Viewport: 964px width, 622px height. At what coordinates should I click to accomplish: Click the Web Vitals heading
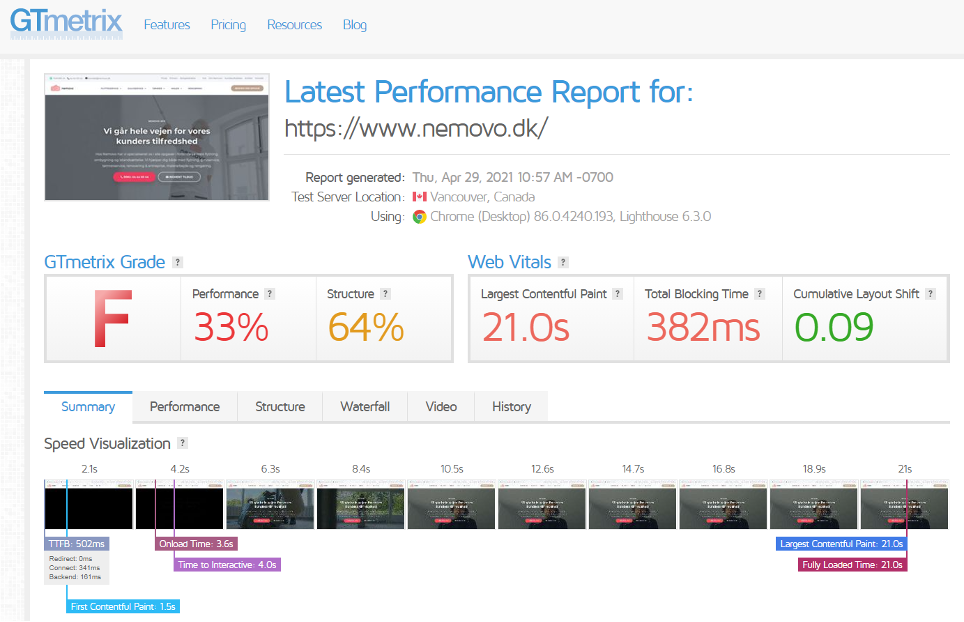coord(510,262)
